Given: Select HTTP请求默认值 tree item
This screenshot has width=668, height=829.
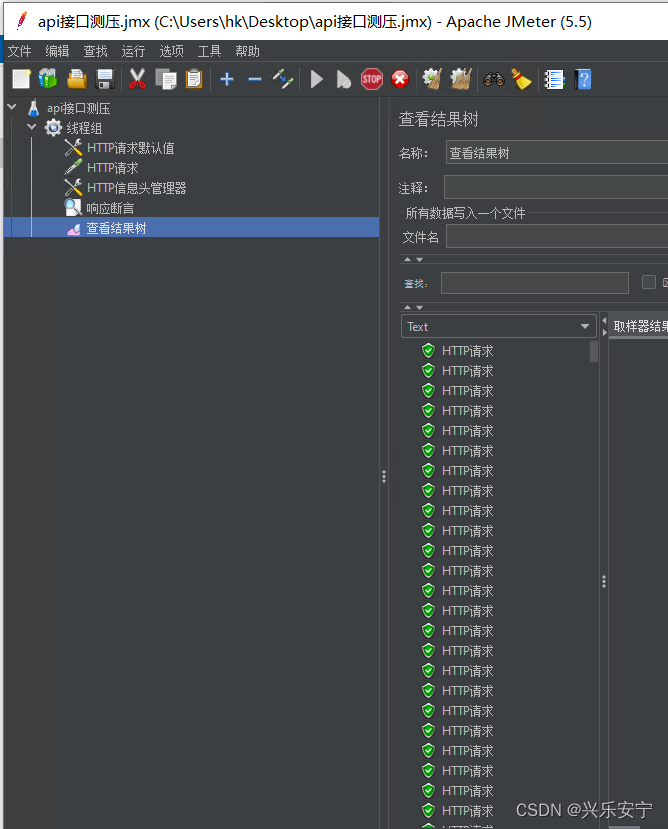Looking at the screenshot, I should (131, 148).
